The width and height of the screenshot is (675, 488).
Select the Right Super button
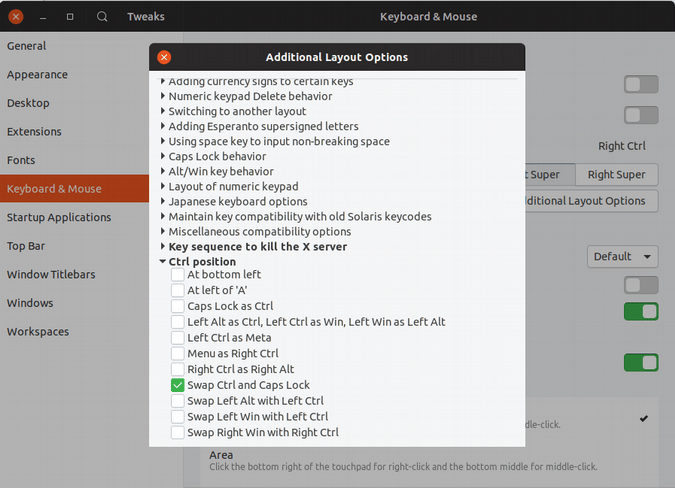616,175
